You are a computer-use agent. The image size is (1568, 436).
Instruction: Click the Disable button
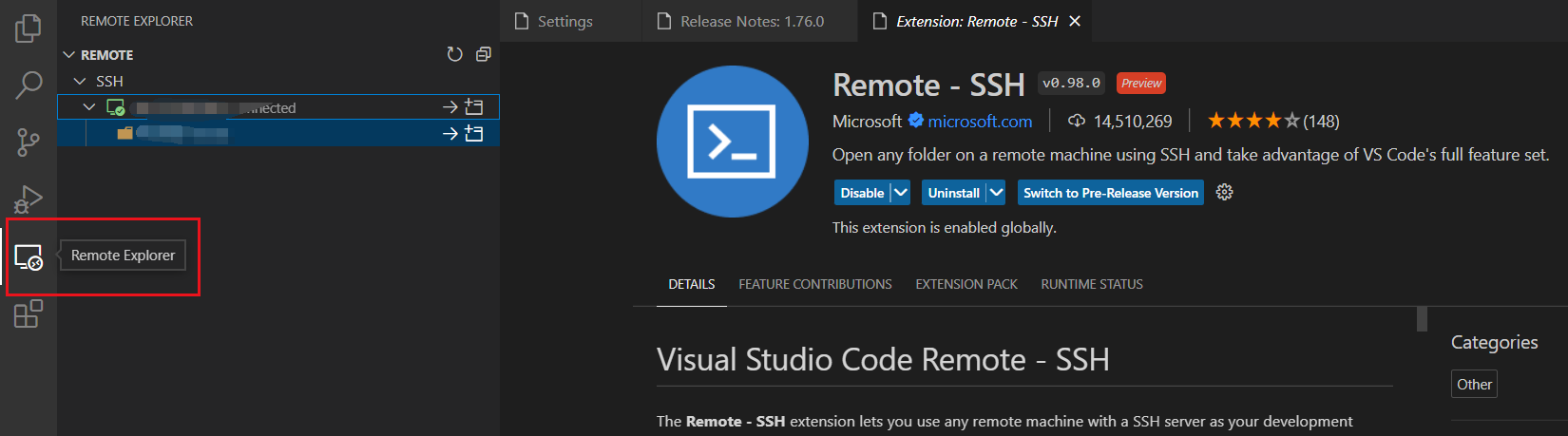[x=862, y=192]
